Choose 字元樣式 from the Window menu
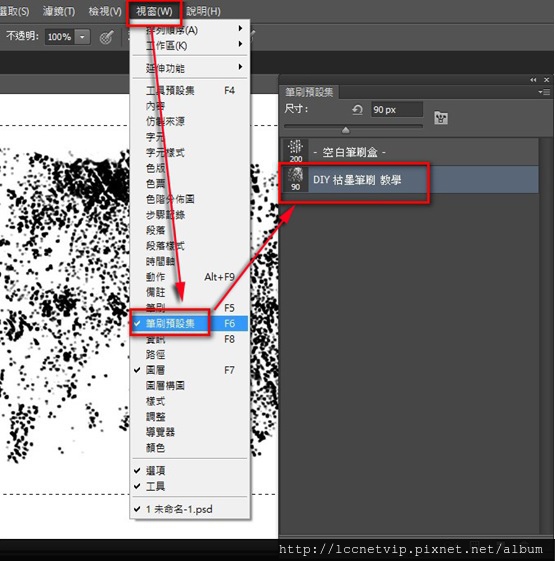 190,153
